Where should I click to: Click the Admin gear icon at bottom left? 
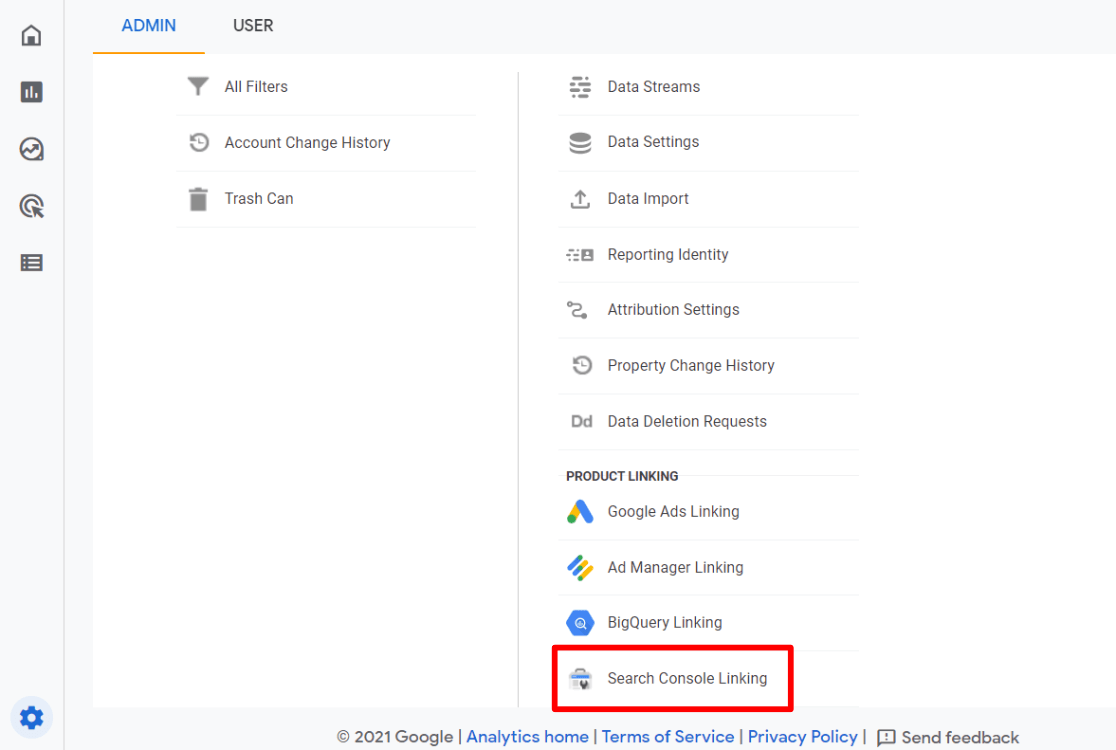(x=31, y=717)
